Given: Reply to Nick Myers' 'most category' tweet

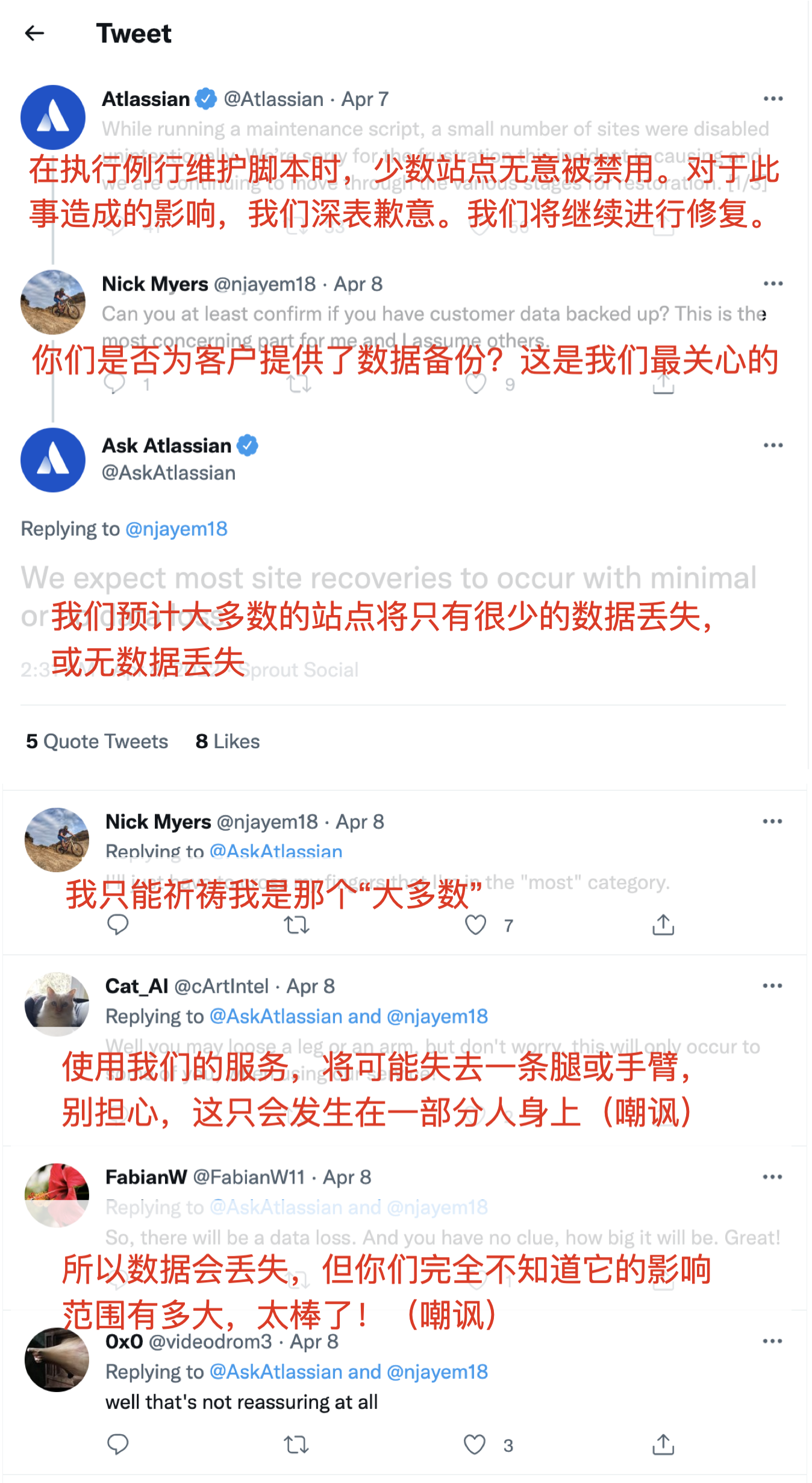Looking at the screenshot, I should pyautogui.click(x=117, y=925).
